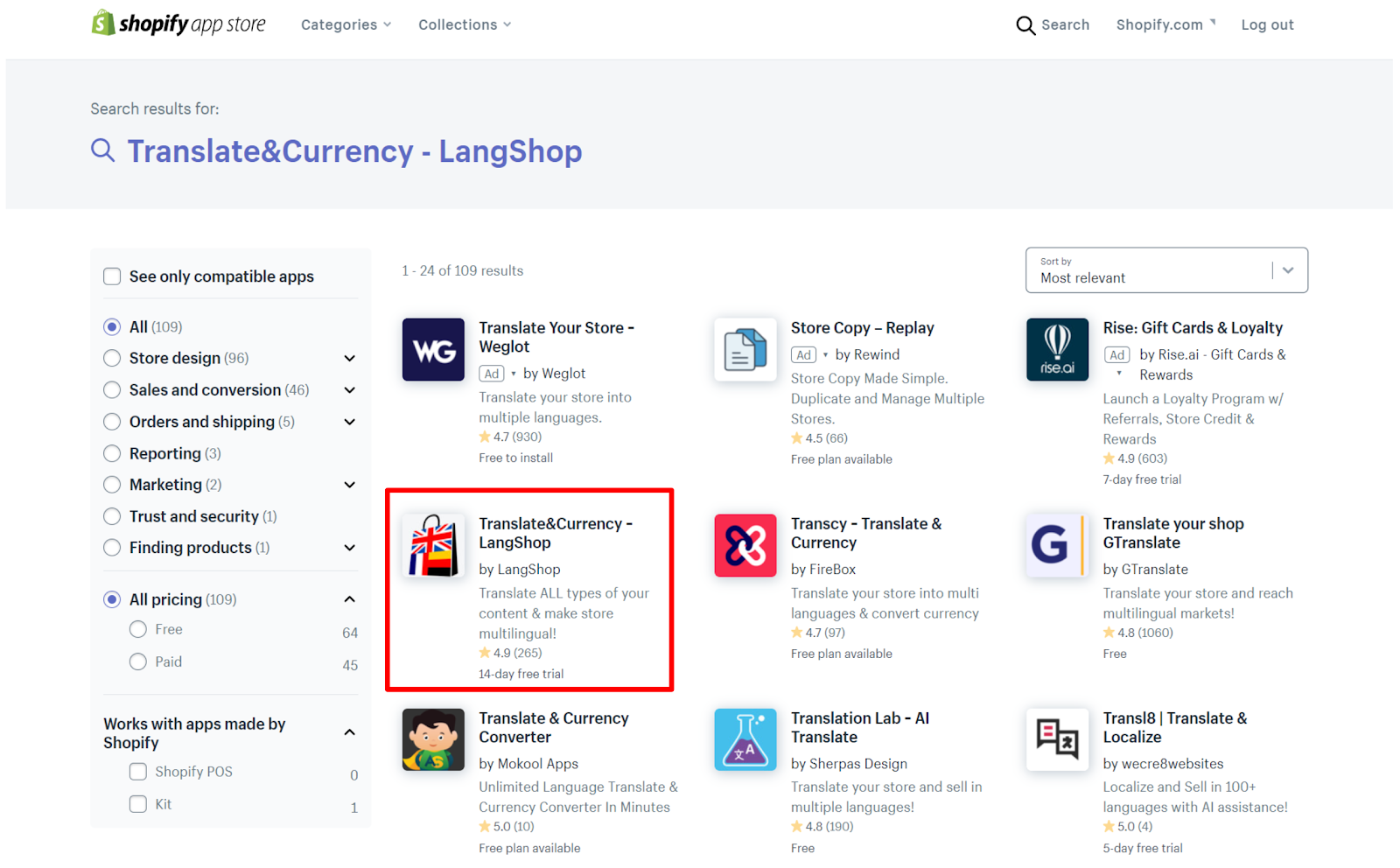The height and width of the screenshot is (868, 1400).
Task: Click the Search magnifier icon in header
Action: click(x=1025, y=25)
